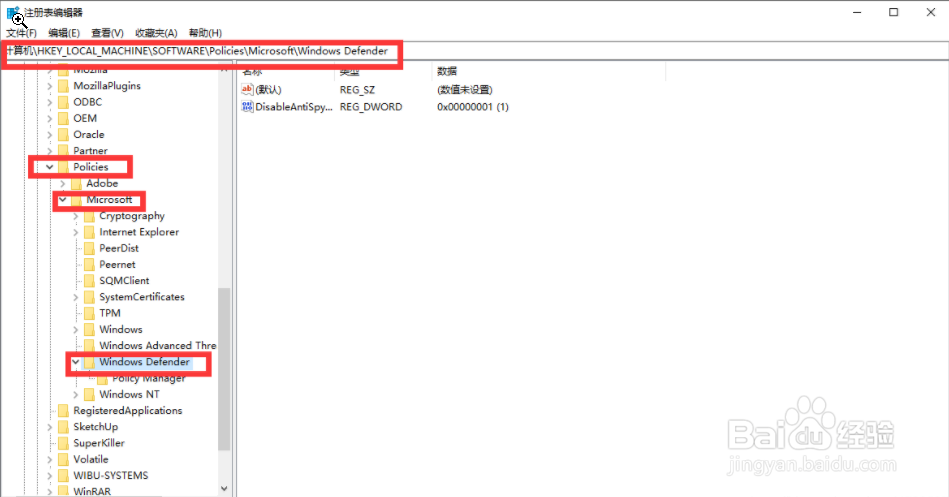This screenshot has height=497, width=949.
Task: Click the (默认) string value icon
Action: 247,90
